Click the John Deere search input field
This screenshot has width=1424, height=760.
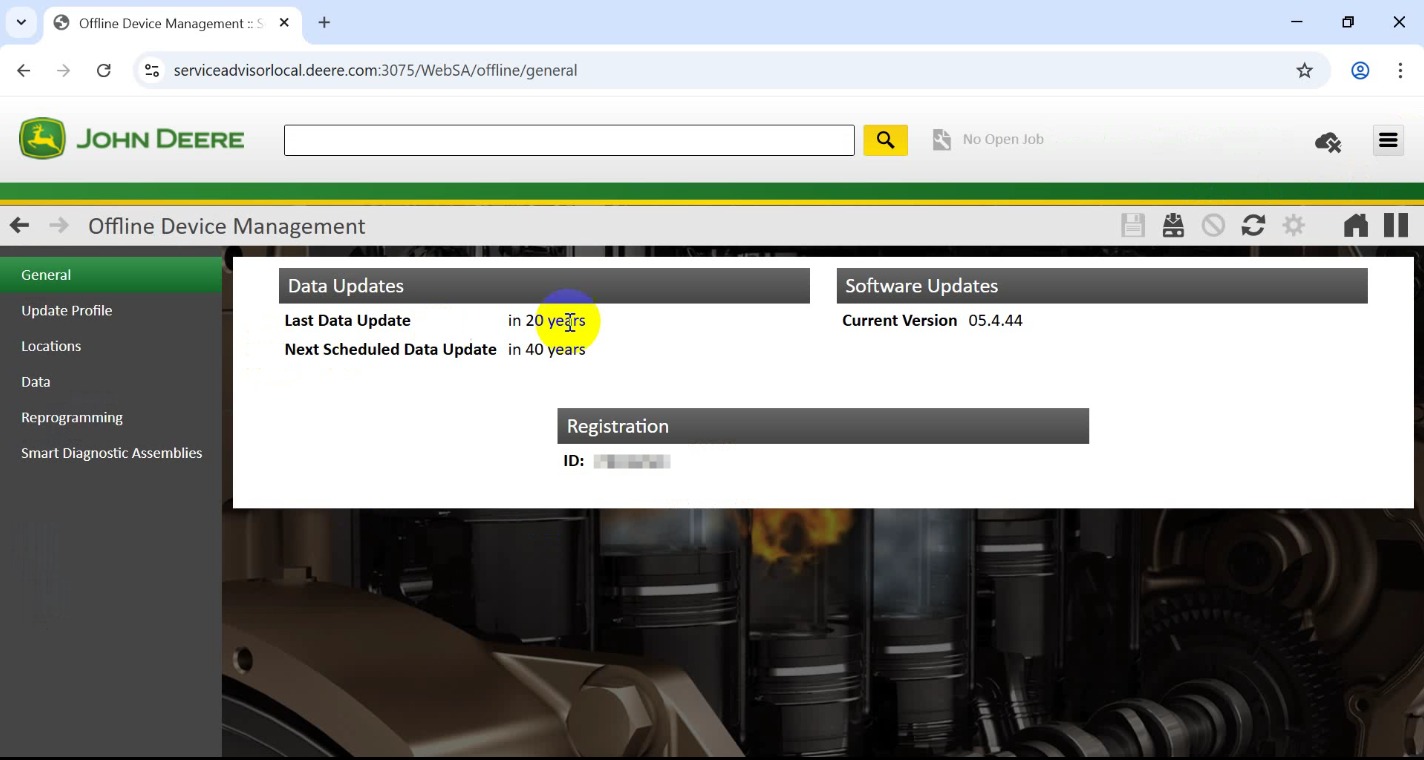pos(569,140)
